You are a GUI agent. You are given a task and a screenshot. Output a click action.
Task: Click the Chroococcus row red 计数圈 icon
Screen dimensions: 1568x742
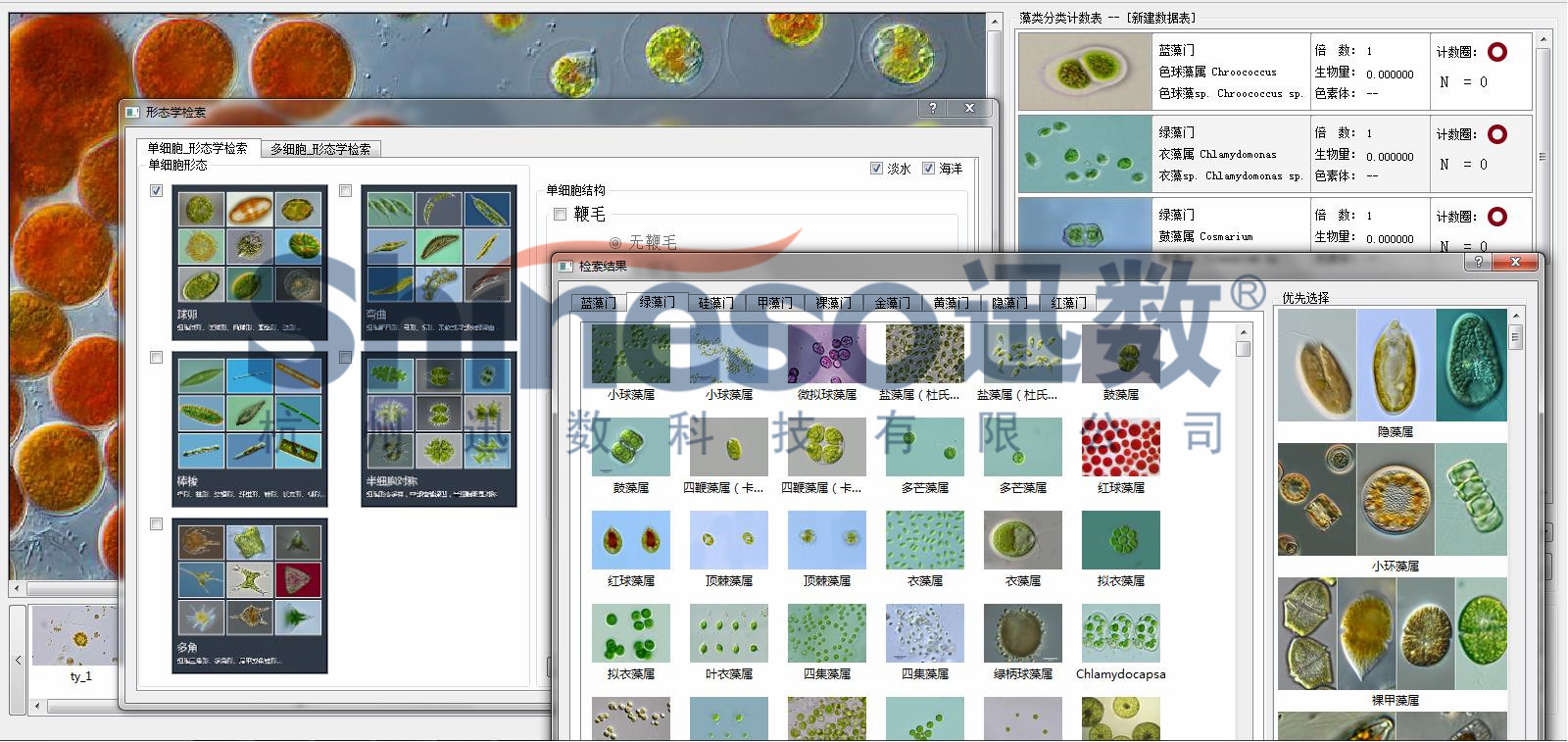click(1497, 52)
